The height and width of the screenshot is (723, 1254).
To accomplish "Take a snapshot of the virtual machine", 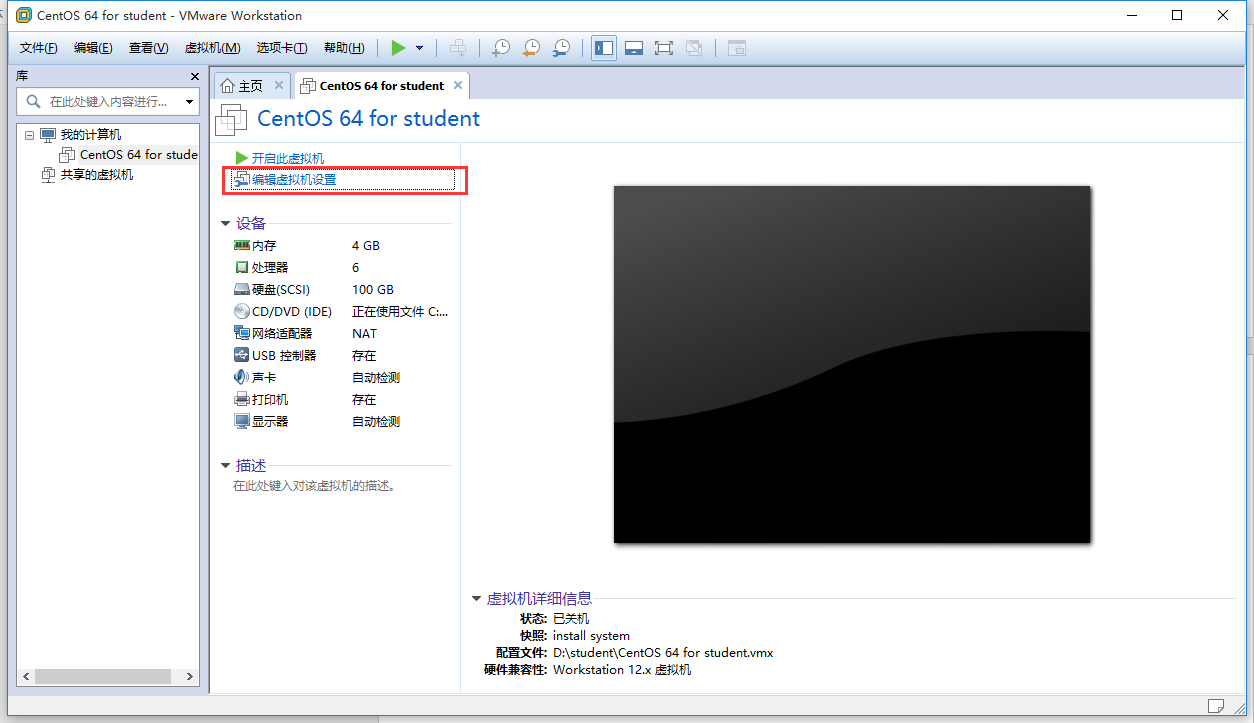I will tap(501, 48).
